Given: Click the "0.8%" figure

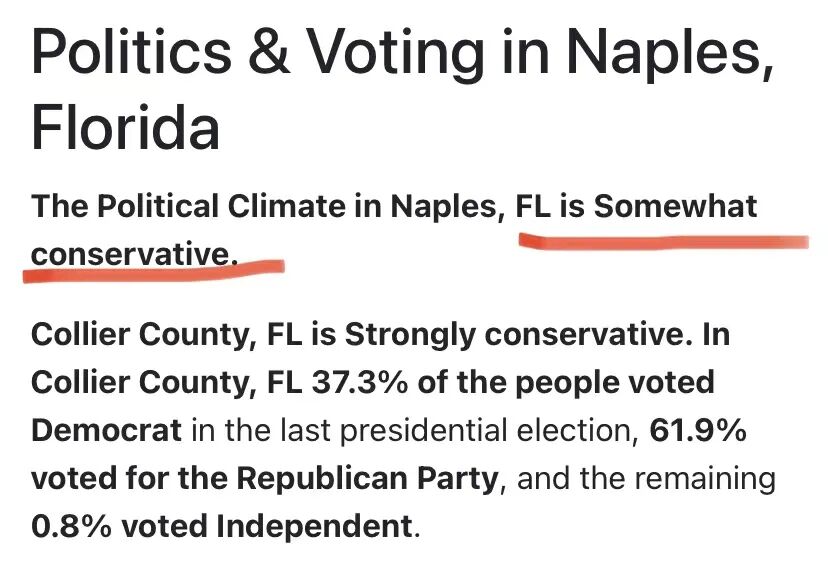Looking at the screenshot, I should [x=72, y=527].
